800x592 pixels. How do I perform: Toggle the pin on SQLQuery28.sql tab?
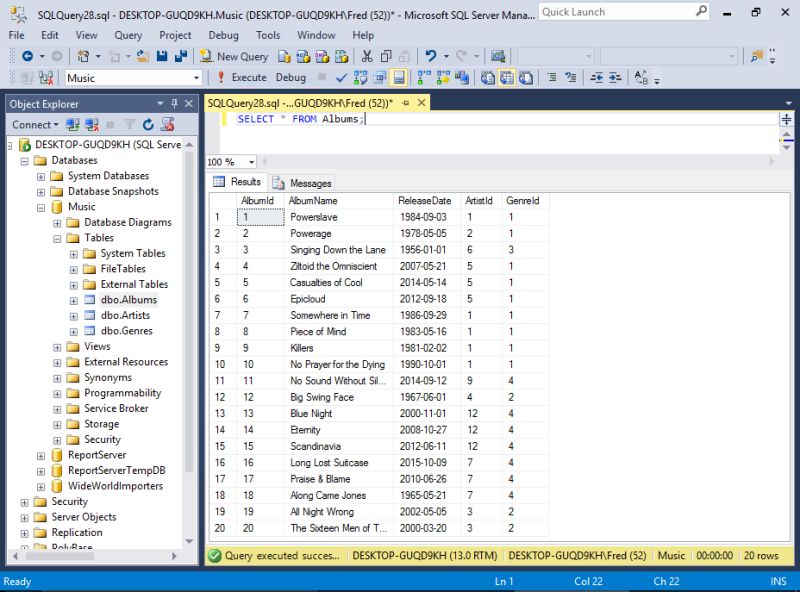click(406, 103)
